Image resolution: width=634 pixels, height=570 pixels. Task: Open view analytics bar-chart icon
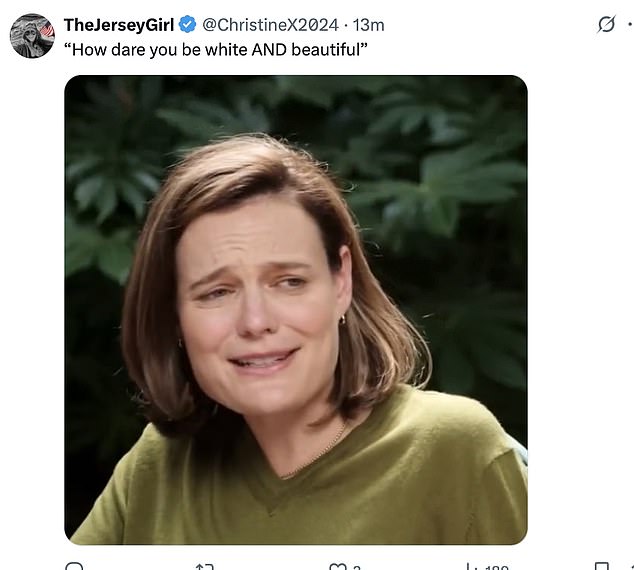(x=472, y=567)
